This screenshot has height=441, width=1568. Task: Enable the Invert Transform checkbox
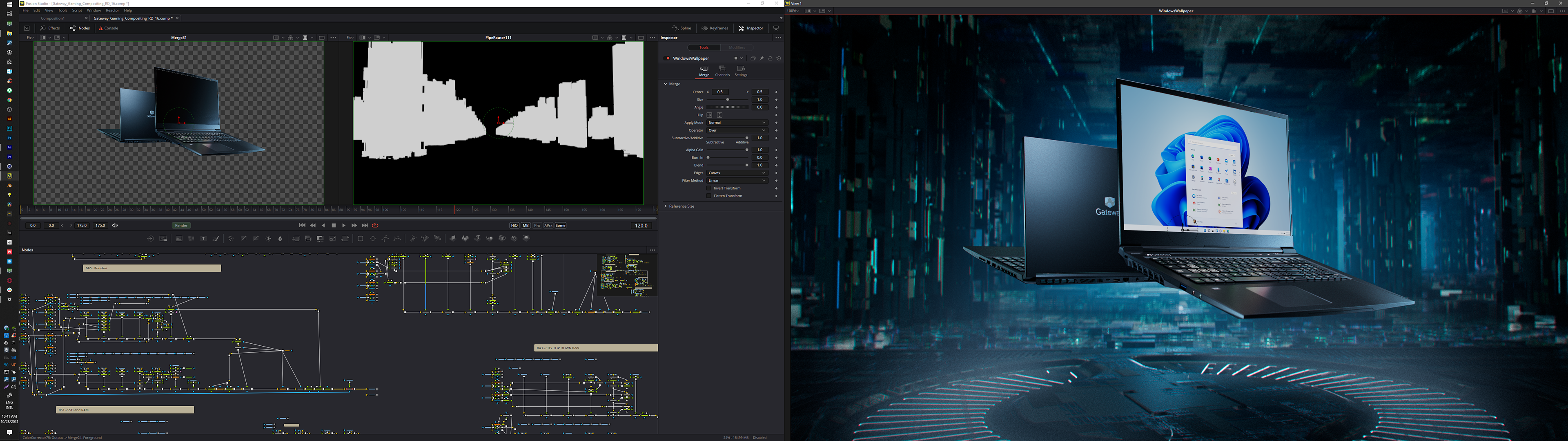708,188
